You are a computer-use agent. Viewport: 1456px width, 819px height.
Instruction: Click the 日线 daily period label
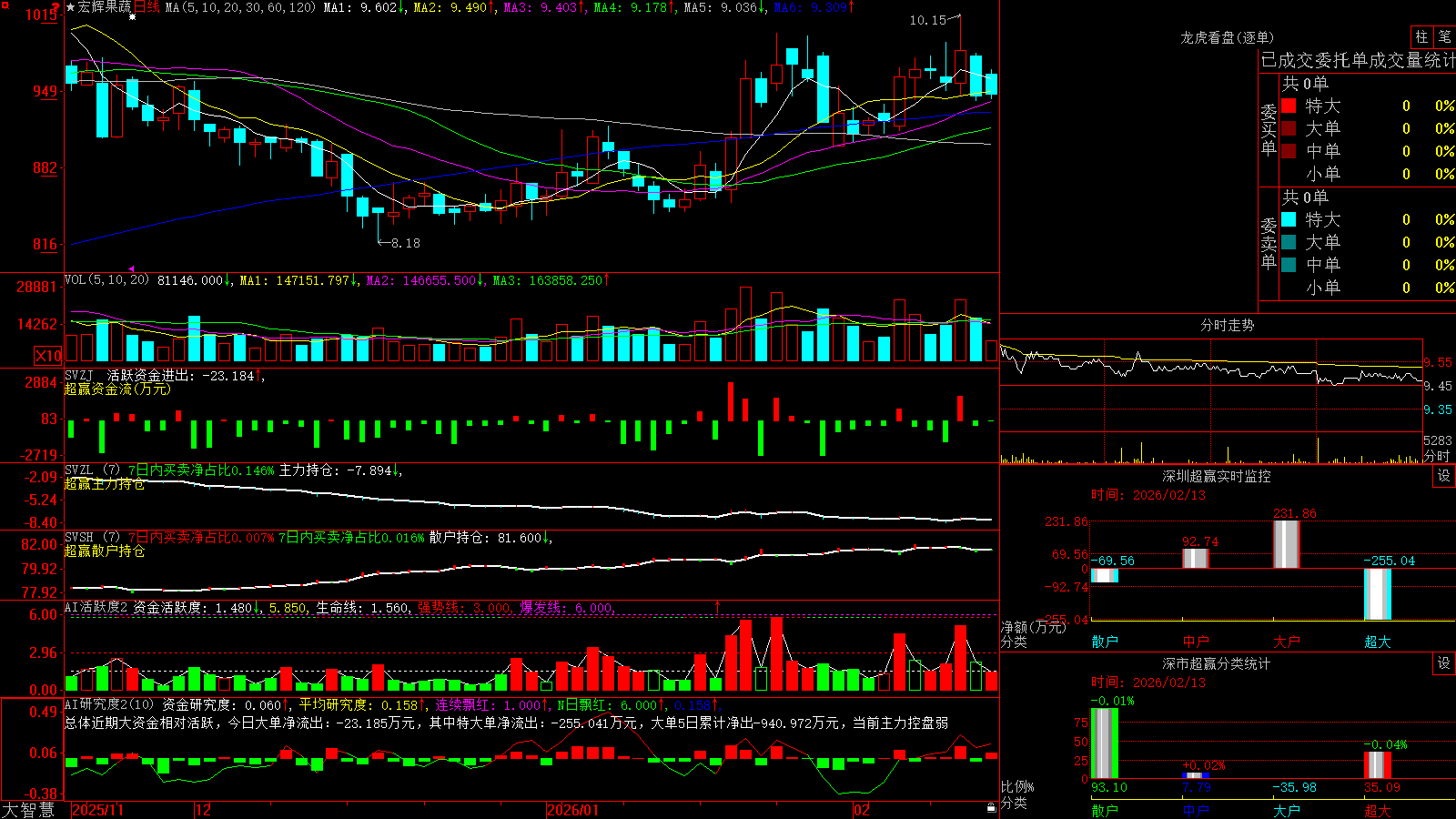[147, 7]
